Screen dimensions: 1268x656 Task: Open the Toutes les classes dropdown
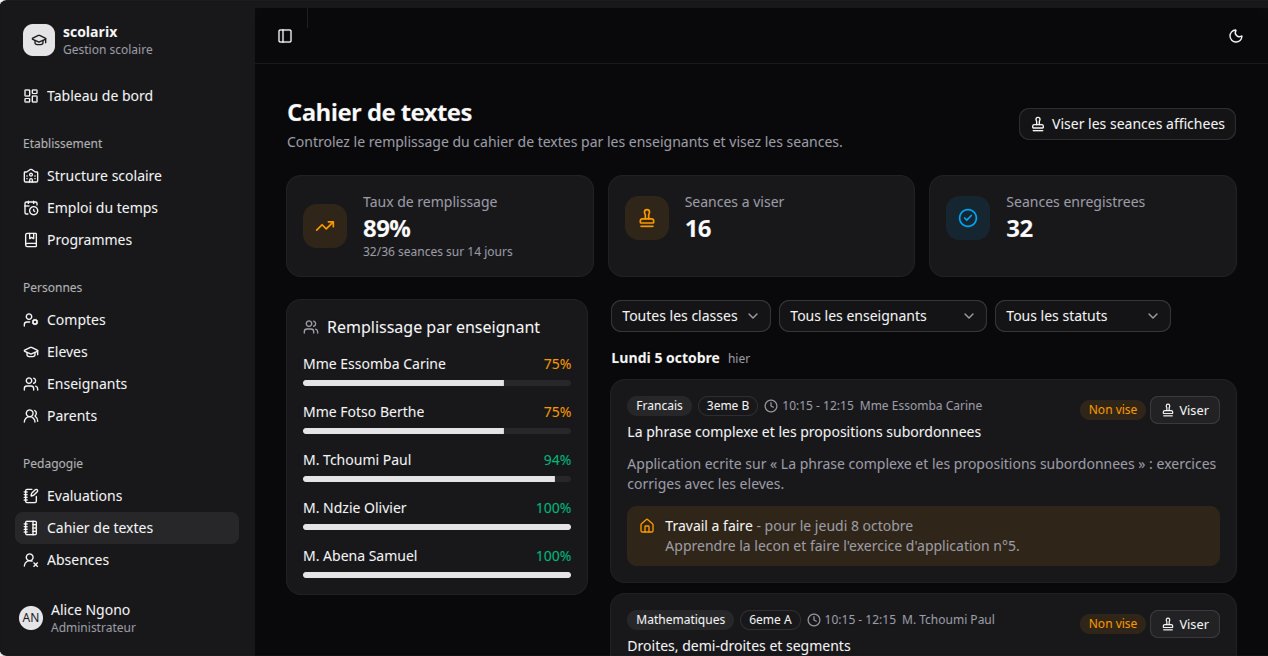point(691,316)
